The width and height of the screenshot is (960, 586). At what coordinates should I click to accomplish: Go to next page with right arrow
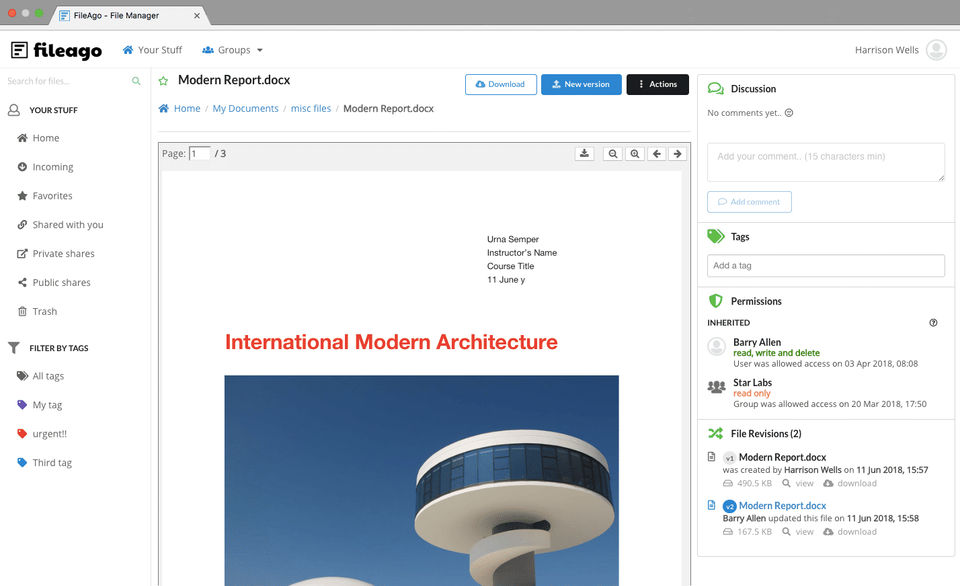point(678,154)
